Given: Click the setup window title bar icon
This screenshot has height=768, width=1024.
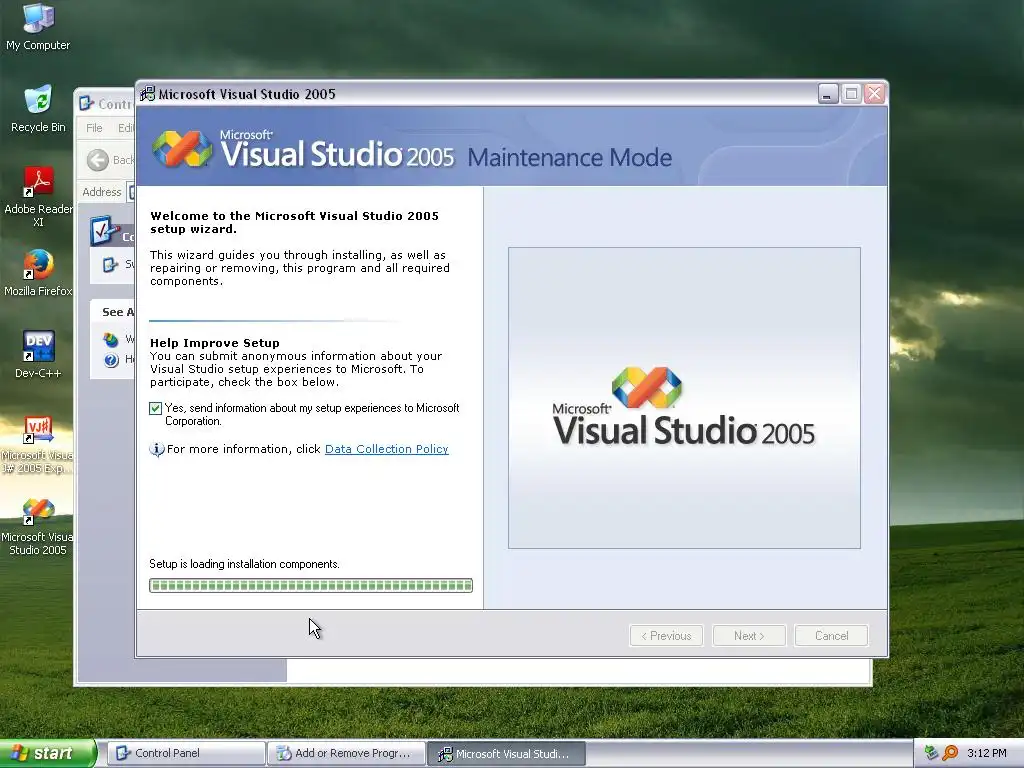Looking at the screenshot, I should (x=148, y=94).
